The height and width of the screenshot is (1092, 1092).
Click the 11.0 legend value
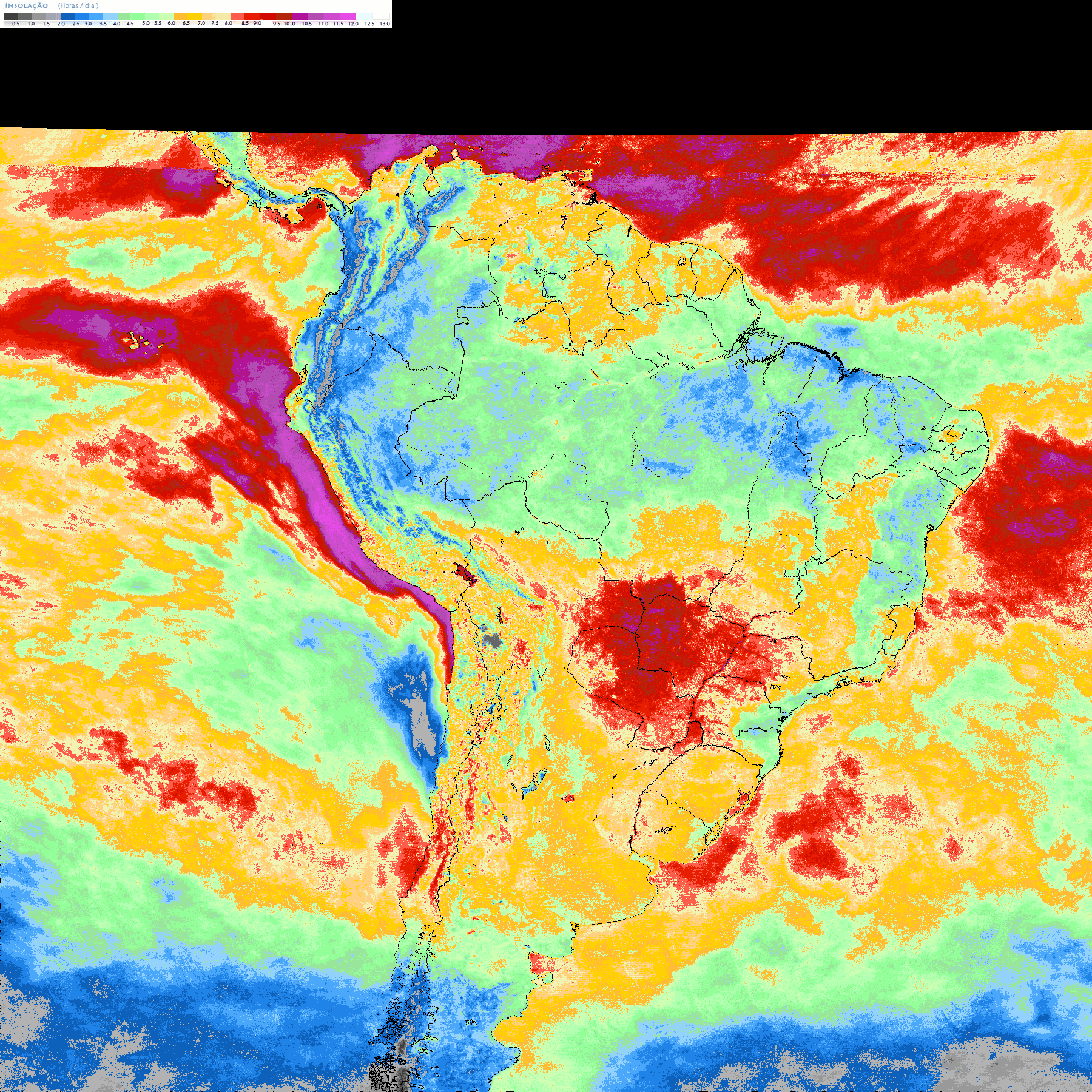(x=323, y=24)
